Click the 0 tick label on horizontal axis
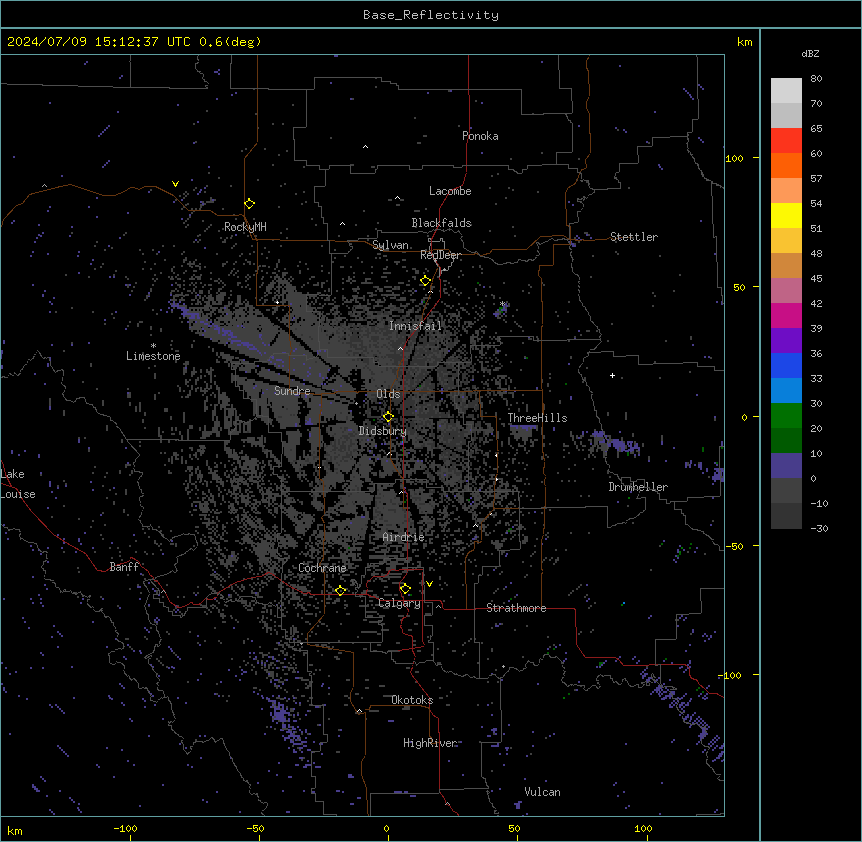This screenshot has width=862, height=842. (x=386, y=828)
